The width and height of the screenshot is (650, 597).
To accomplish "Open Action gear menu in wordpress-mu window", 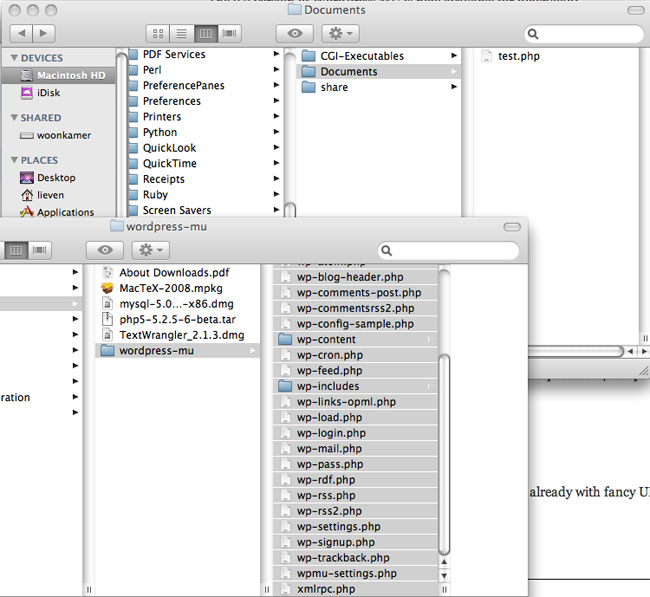I will [150, 250].
